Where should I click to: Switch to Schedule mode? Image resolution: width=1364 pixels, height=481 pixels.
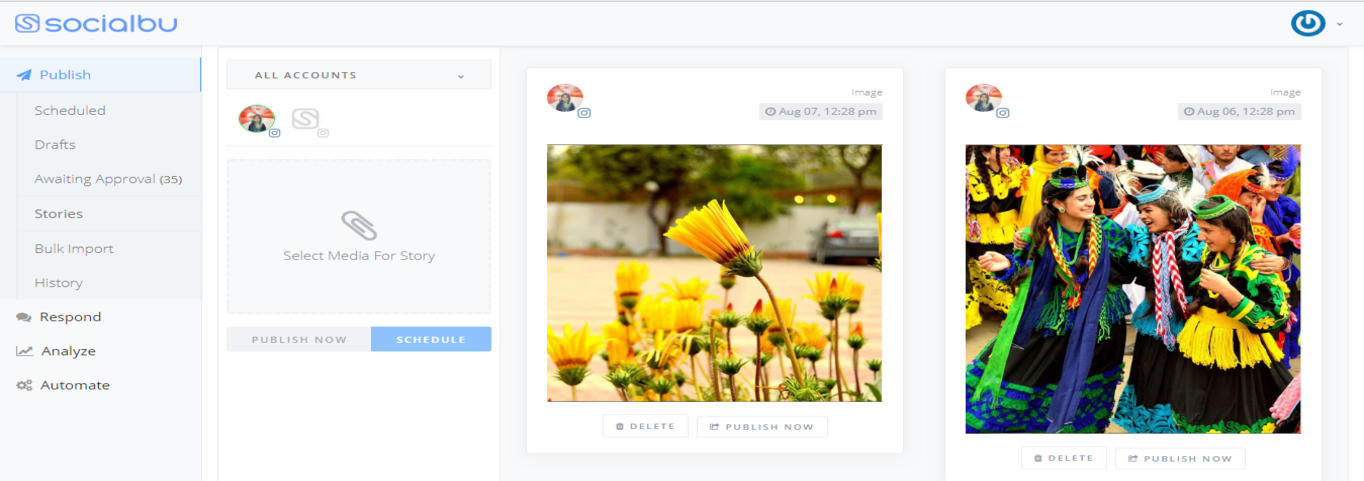click(431, 339)
